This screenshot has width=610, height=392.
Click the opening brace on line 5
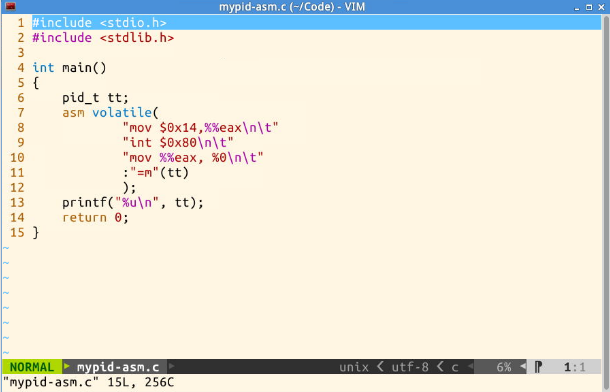click(36, 83)
